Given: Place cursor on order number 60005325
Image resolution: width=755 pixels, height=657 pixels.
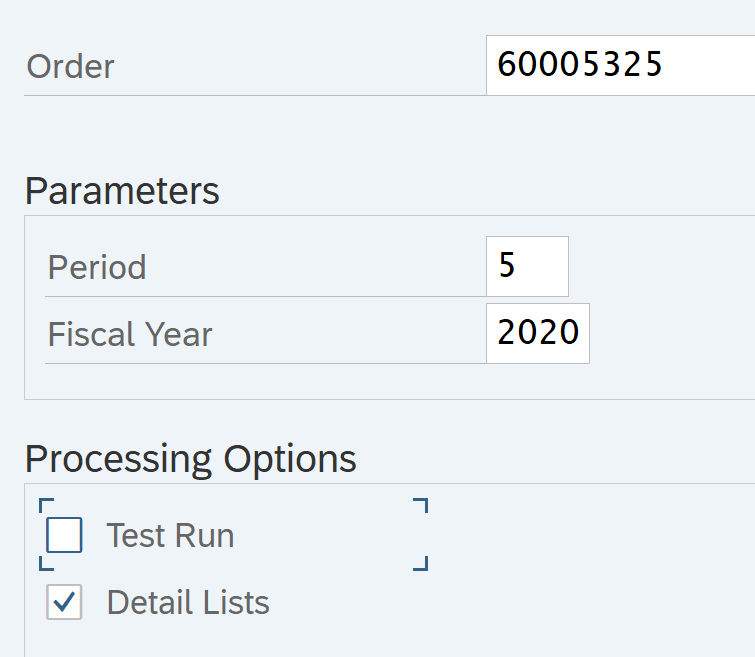Looking at the screenshot, I should pyautogui.click(x=580, y=65).
